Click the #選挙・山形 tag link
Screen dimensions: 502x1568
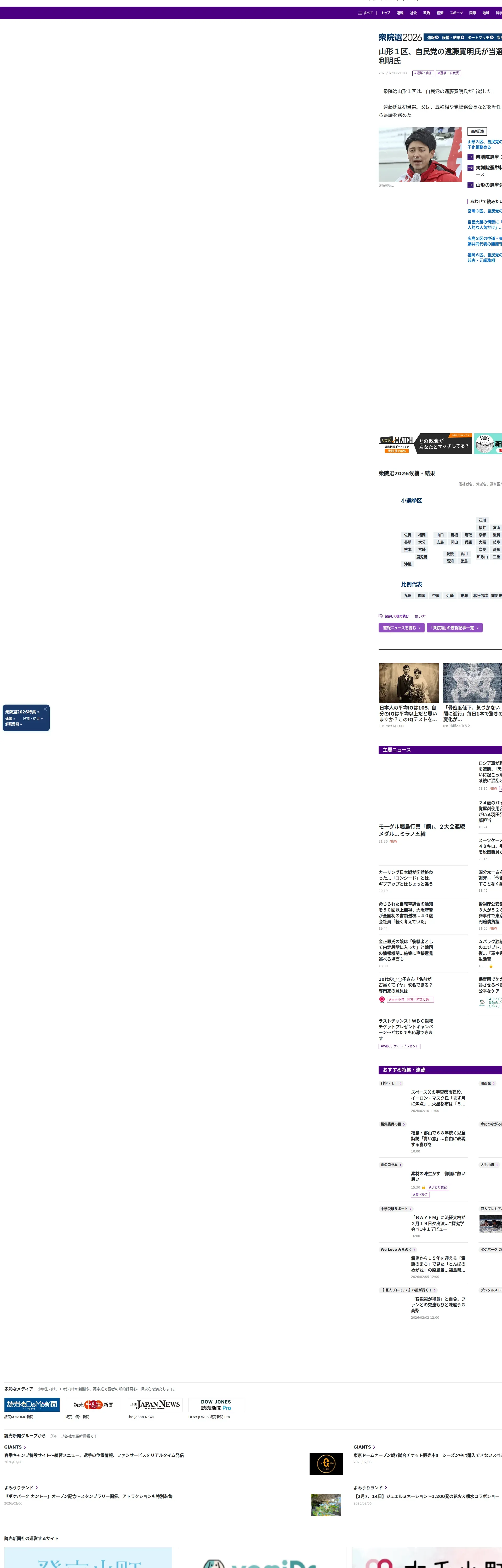click(423, 73)
